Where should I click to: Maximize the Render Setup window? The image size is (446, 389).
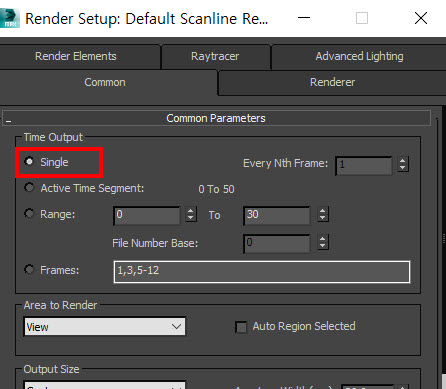pyautogui.click(x=362, y=18)
